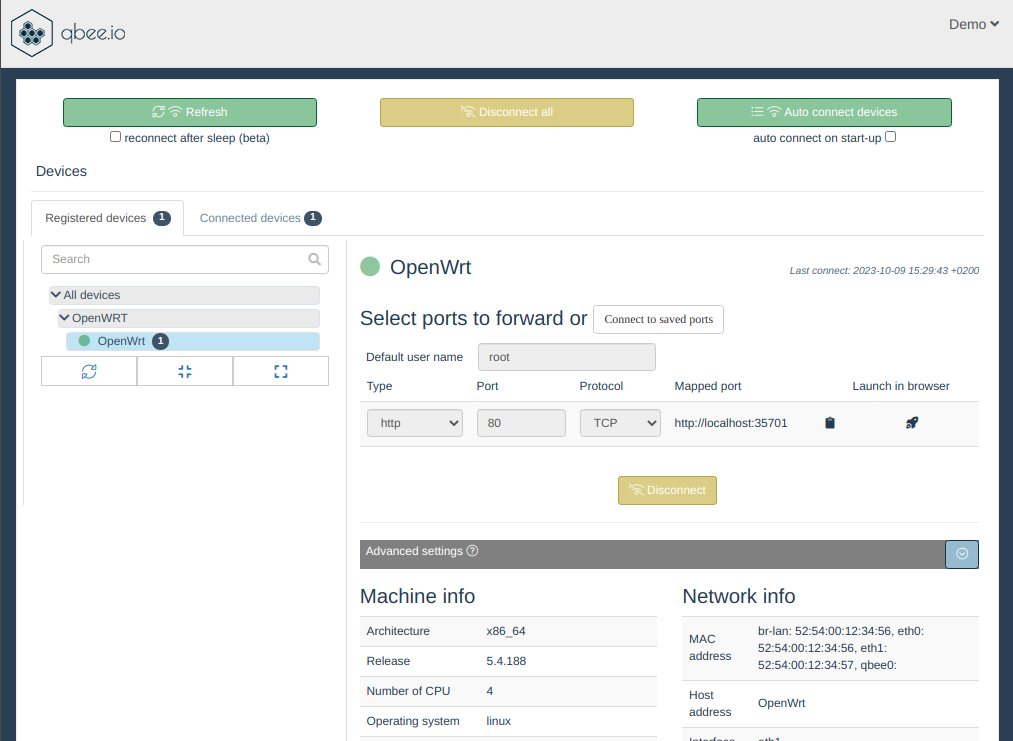Launch the forwarded port in browser

pos(911,422)
